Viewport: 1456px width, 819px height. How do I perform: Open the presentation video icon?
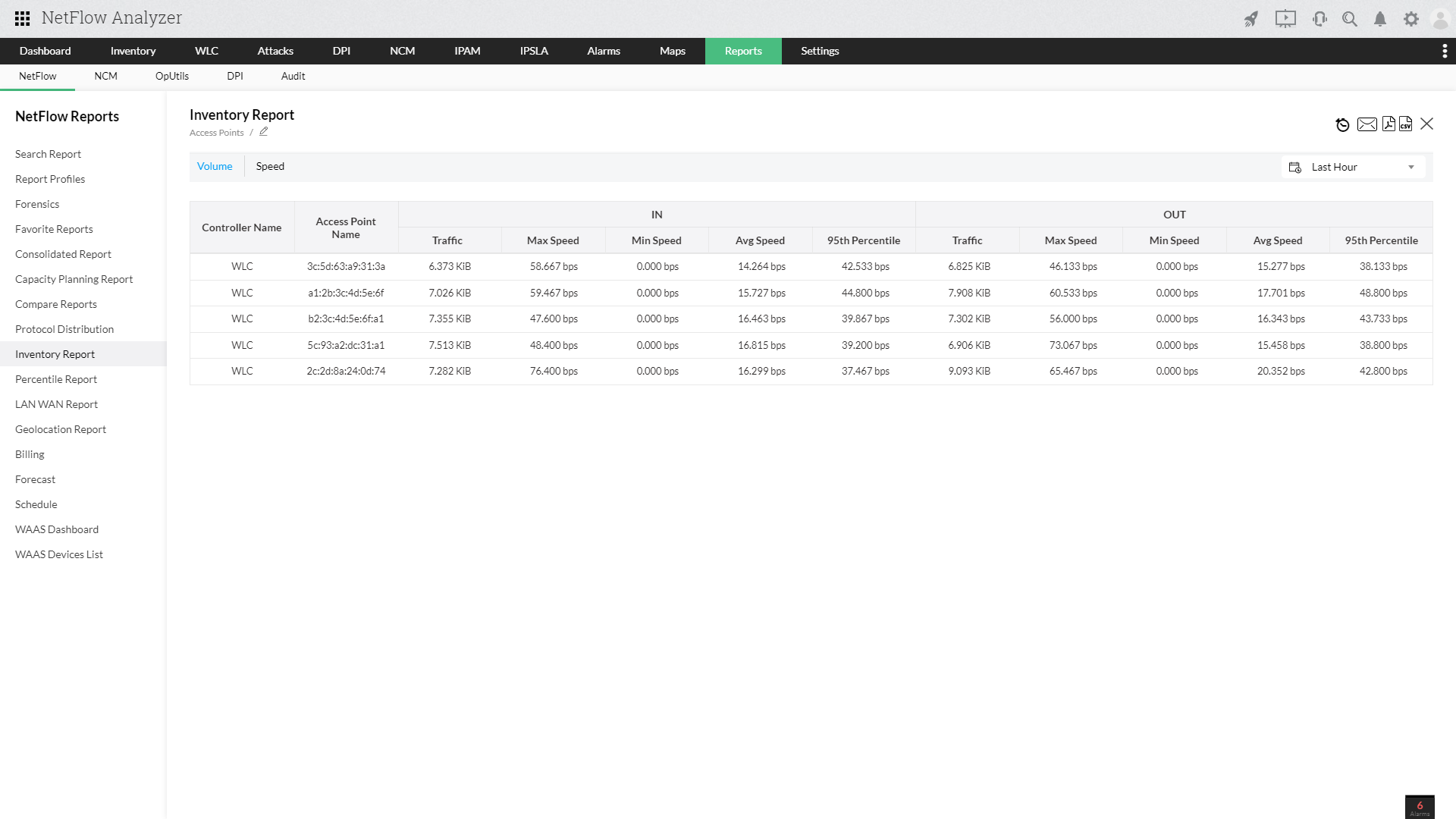(1285, 19)
